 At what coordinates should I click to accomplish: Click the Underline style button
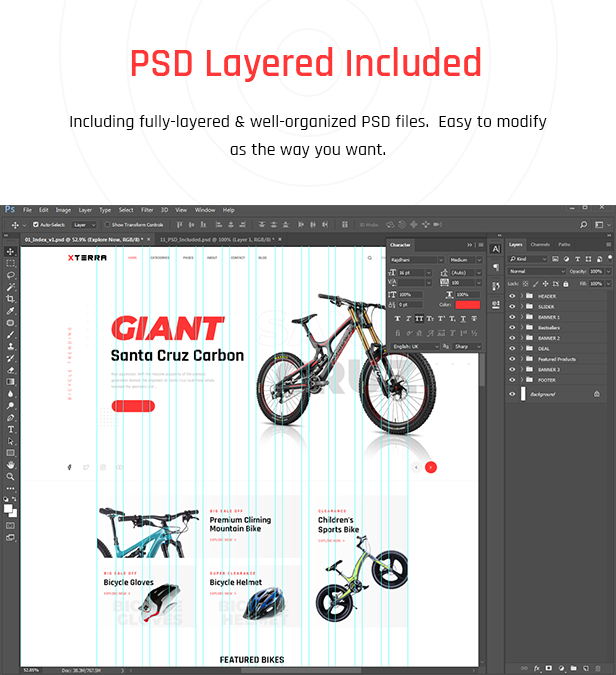click(x=463, y=319)
